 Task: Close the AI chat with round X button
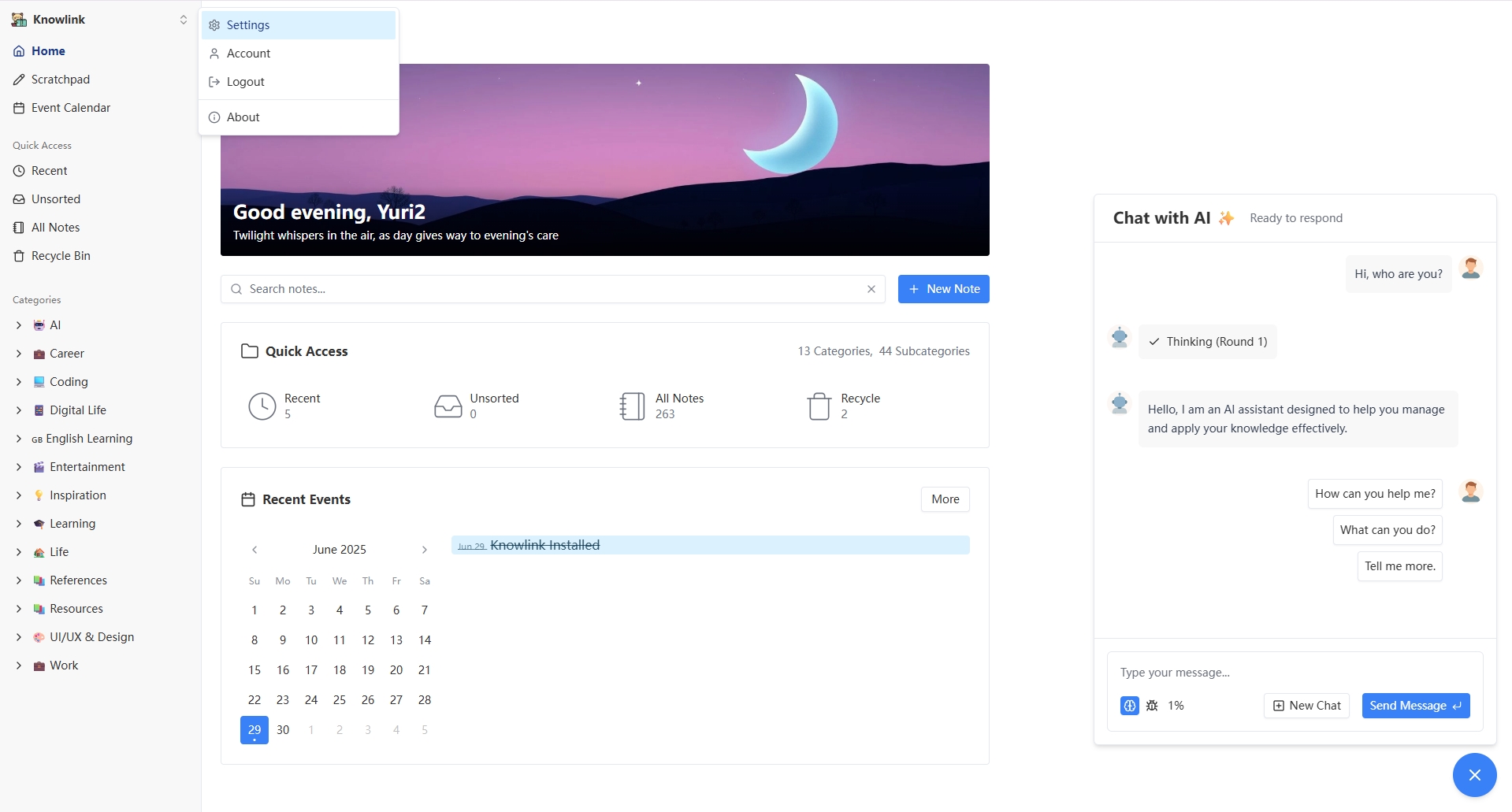(x=1475, y=775)
